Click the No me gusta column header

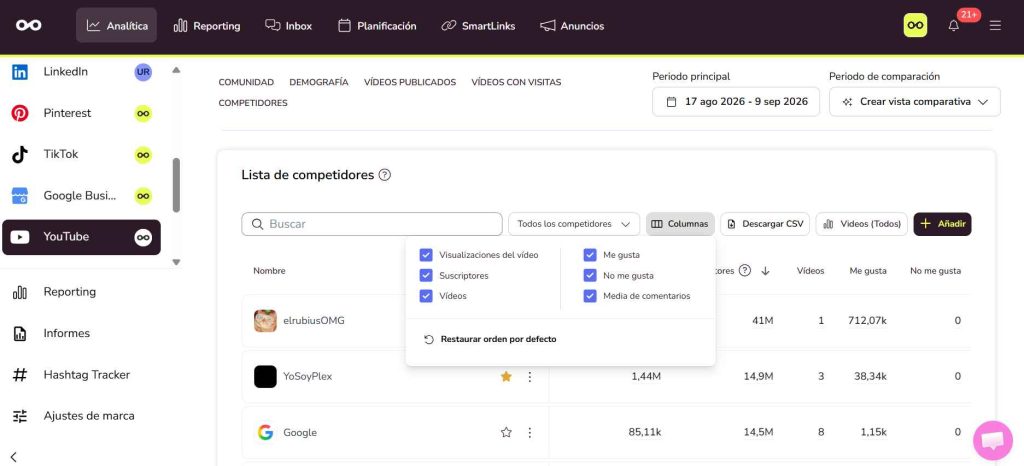pos(935,271)
